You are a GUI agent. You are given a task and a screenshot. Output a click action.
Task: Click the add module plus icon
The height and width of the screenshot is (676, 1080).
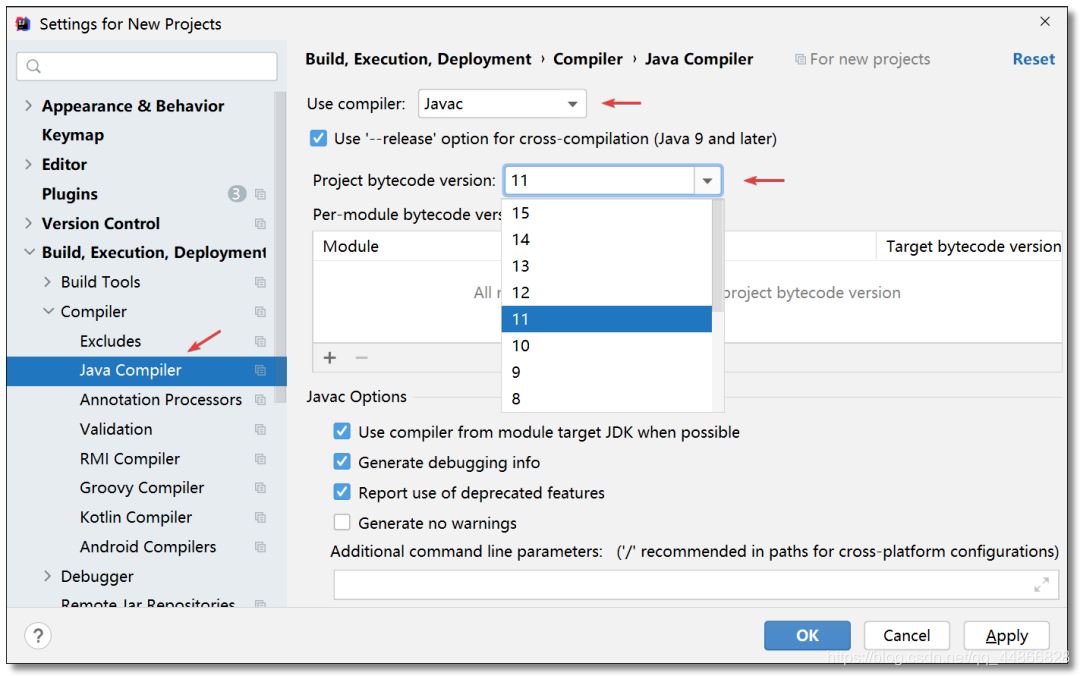pyautogui.click(x=330, y=358)
